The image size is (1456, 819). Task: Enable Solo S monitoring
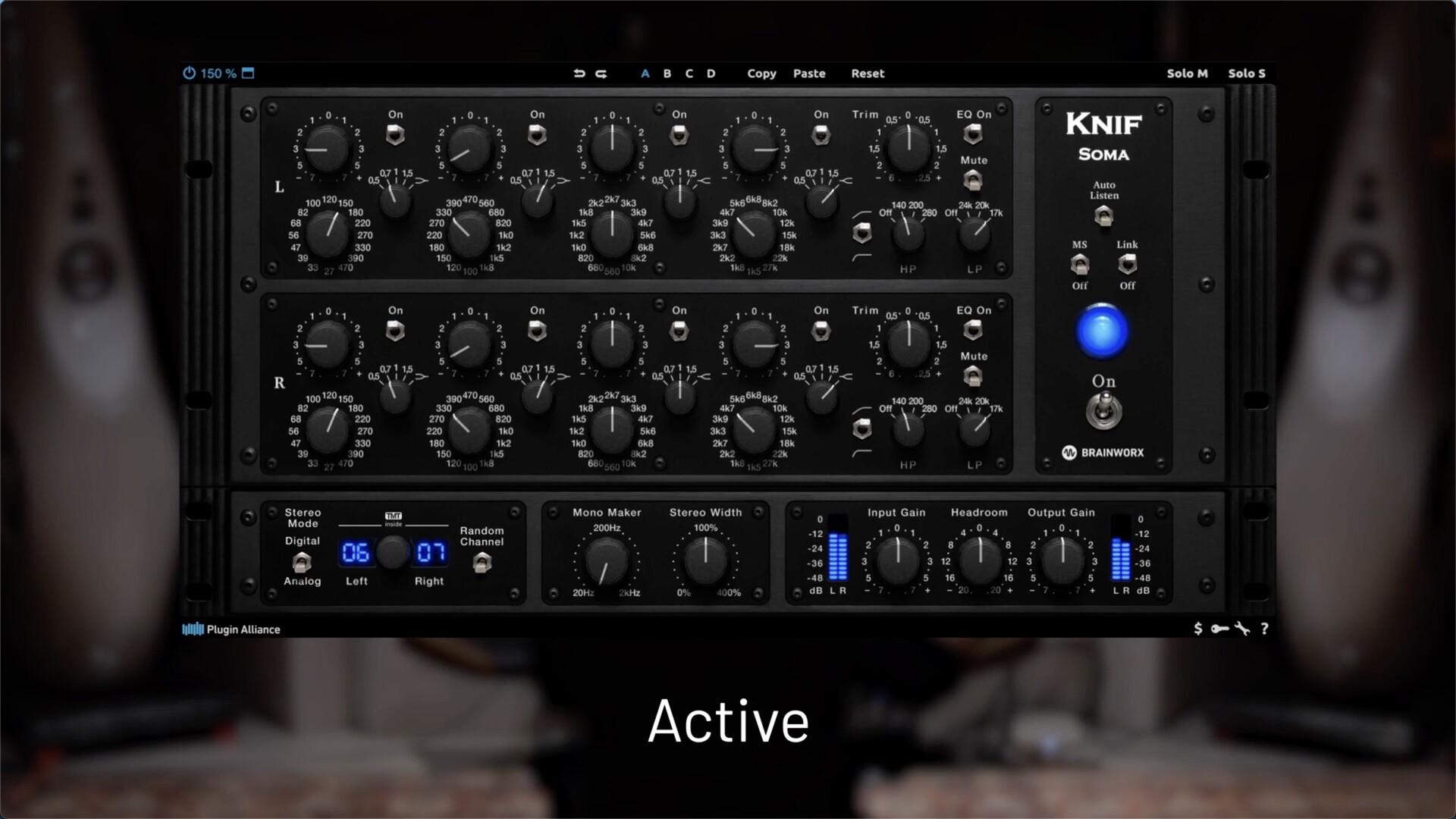tap(1247, 74)
